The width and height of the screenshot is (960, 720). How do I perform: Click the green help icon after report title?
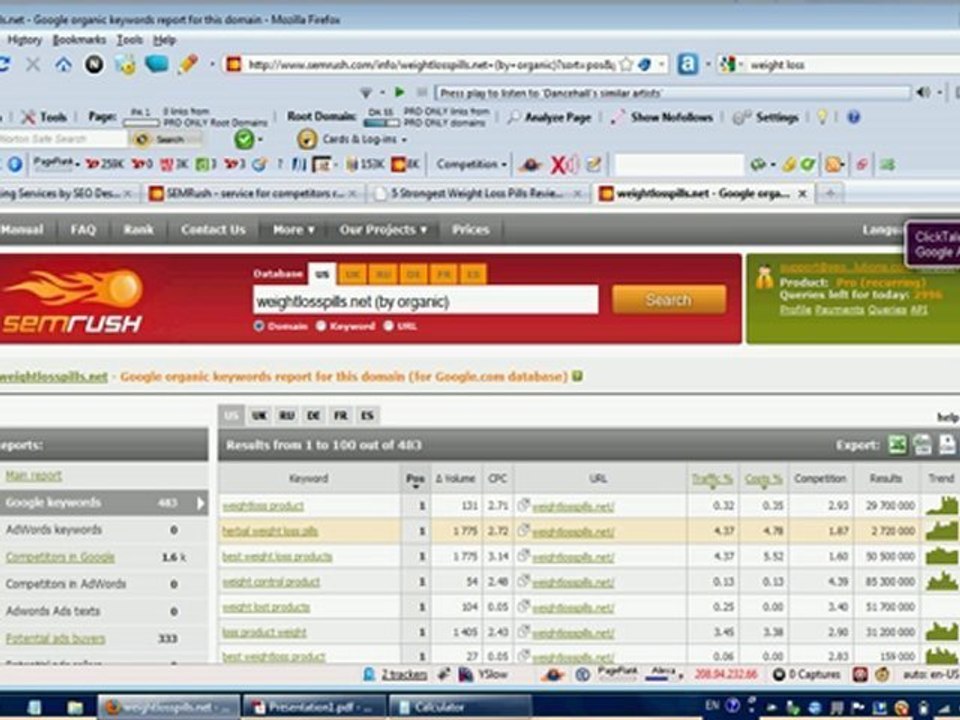[577, 376]
